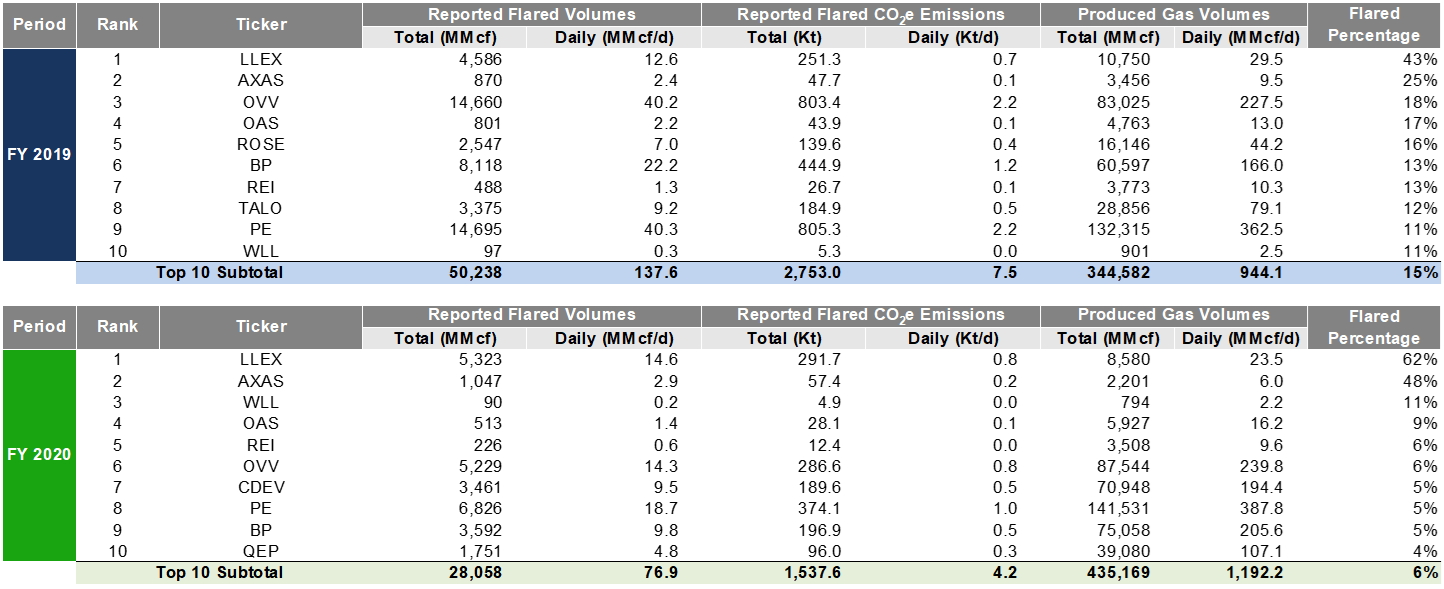Select daily produced value 362.5

1263,230
